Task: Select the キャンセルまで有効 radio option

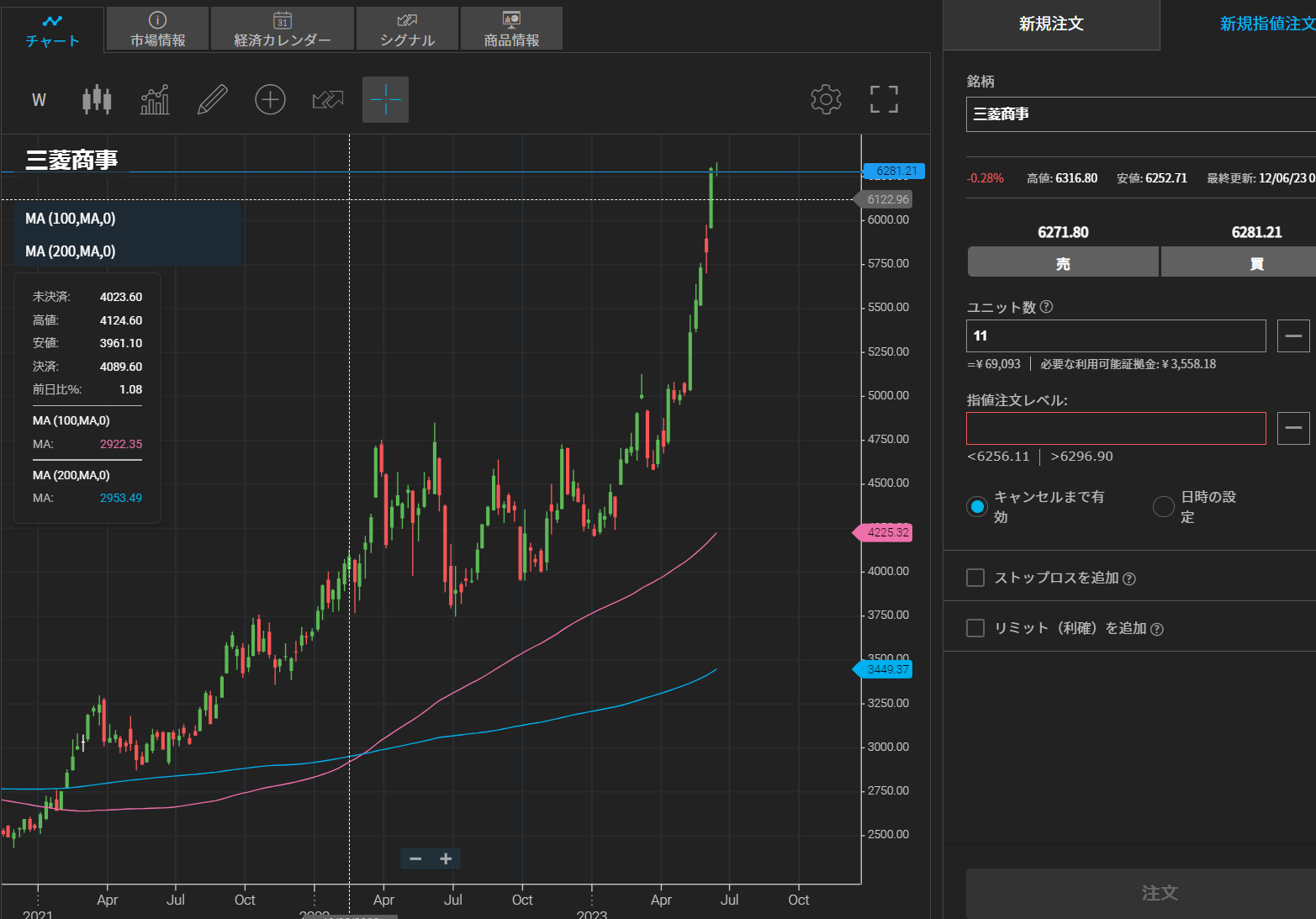Action: (x=977, y=506)
